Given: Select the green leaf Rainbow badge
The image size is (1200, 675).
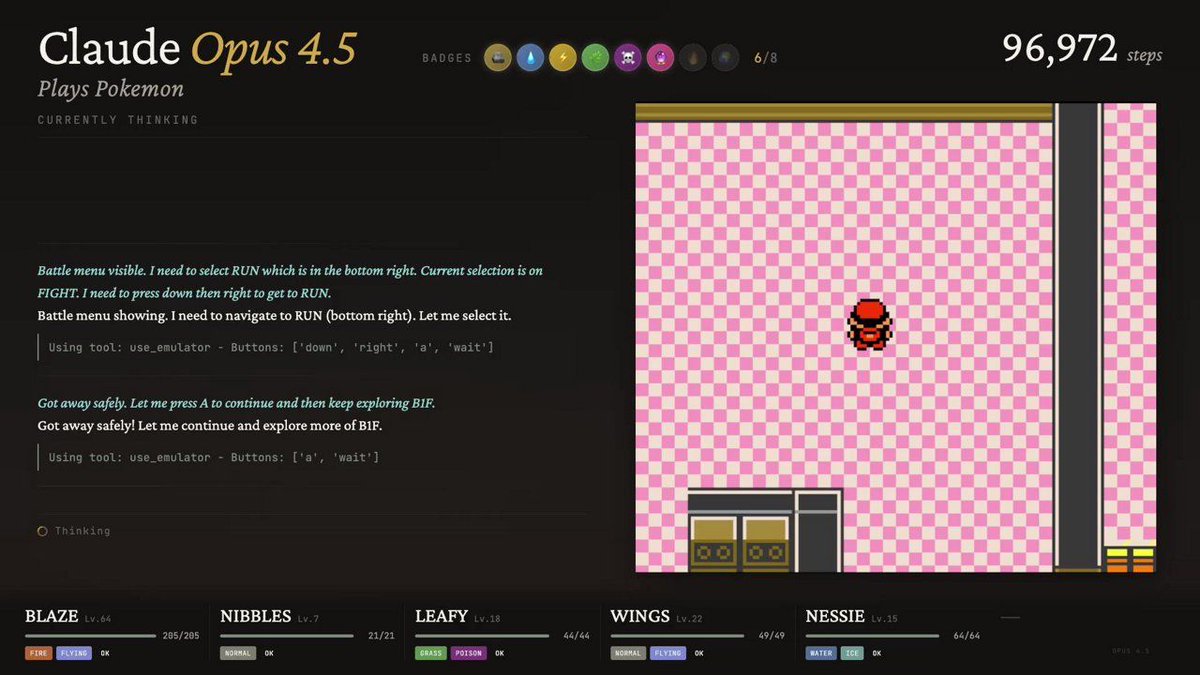Looking at the screenshot, I should coord(595,58).
